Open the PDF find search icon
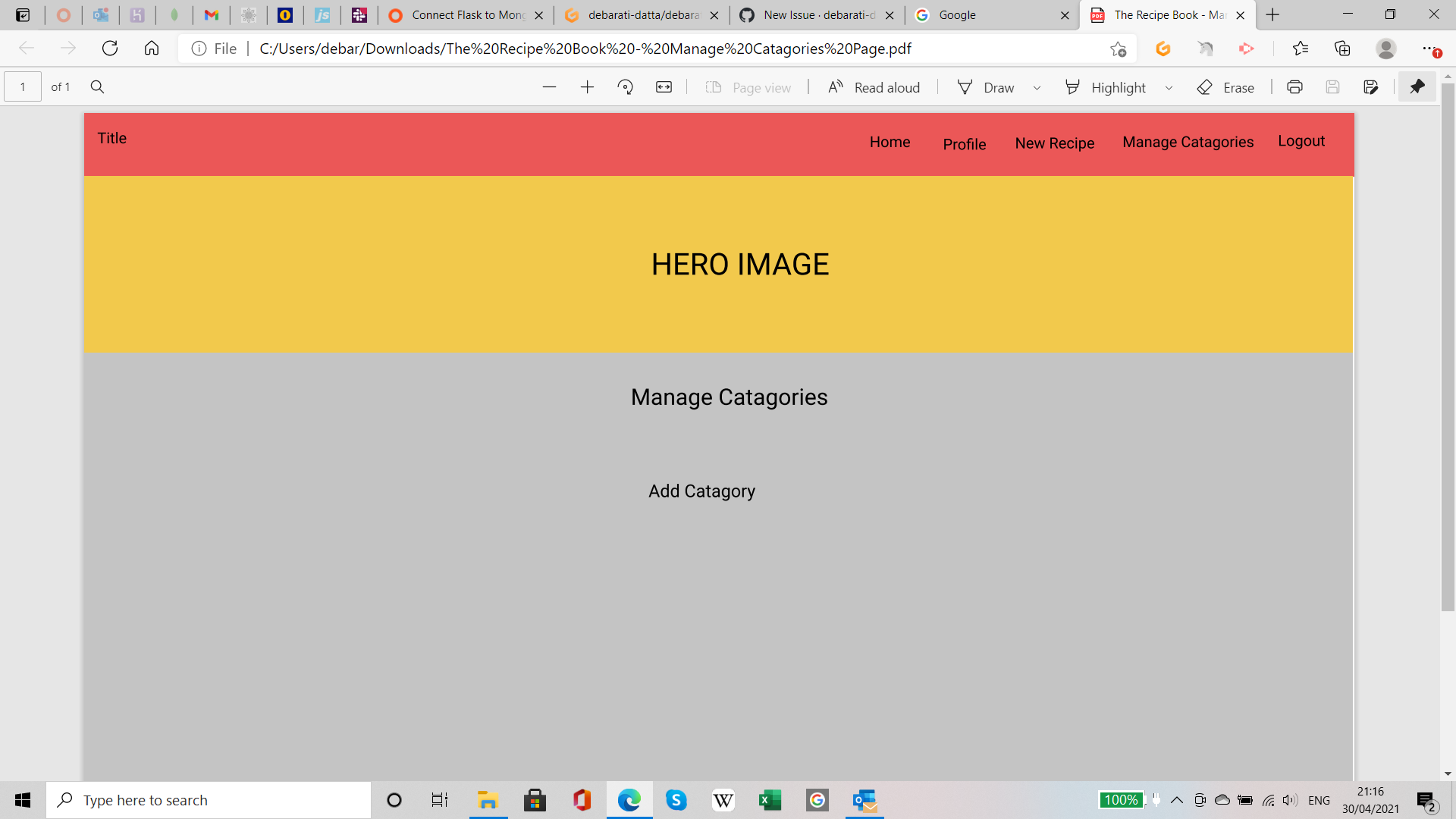This screenshot has height=819, width=1456. pyautogui.click(x=97, y=87)
